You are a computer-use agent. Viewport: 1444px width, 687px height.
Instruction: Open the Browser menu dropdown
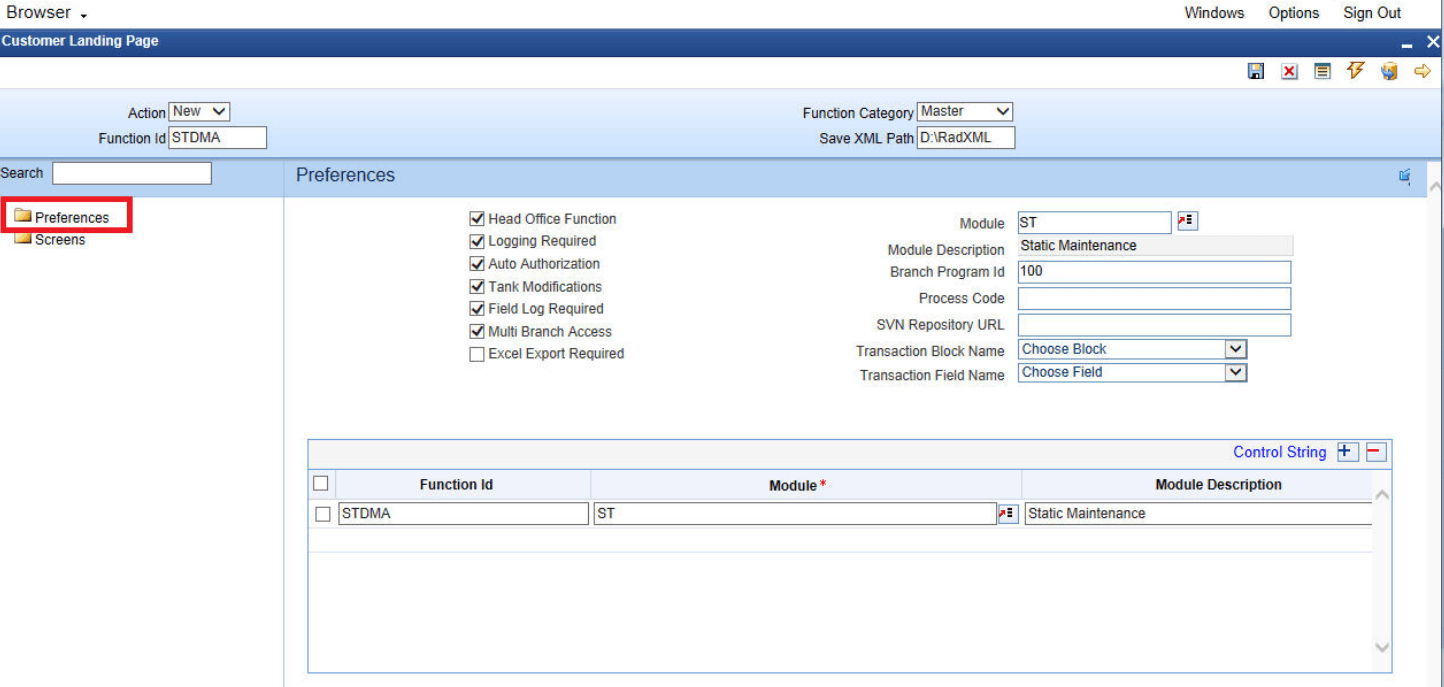click(47, 13)
